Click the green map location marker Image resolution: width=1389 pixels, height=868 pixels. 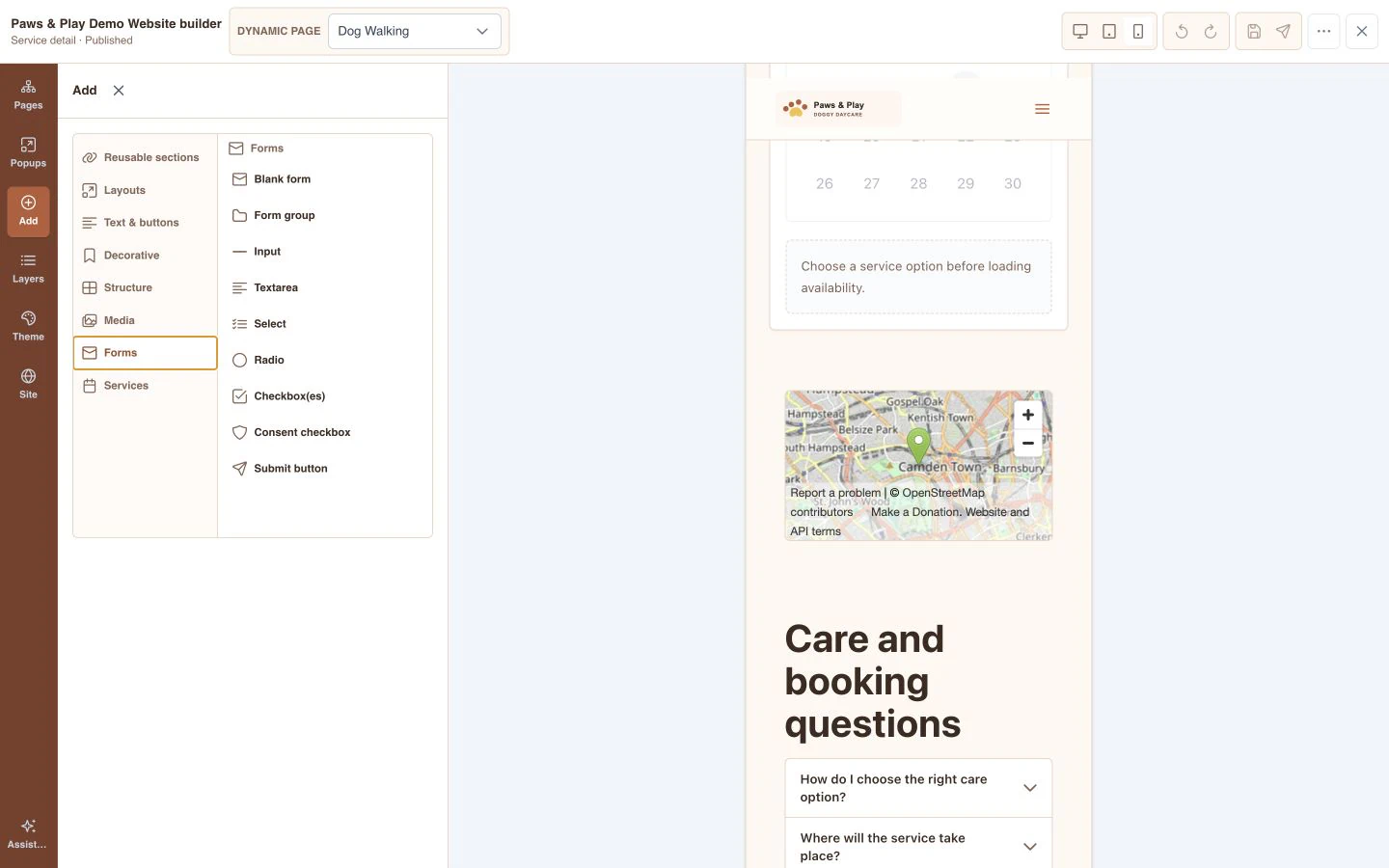click(x=918, y=446)
